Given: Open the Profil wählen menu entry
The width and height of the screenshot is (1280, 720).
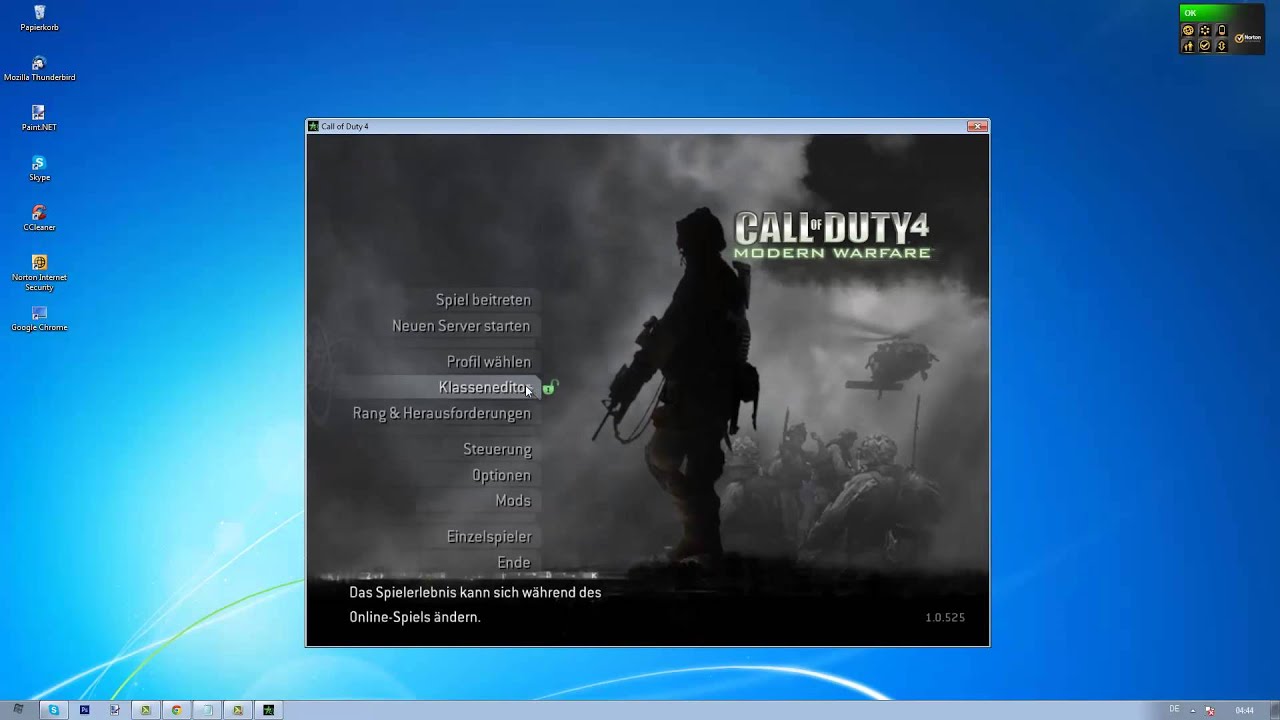Looking at the screenshot, I should click(489, 362).
